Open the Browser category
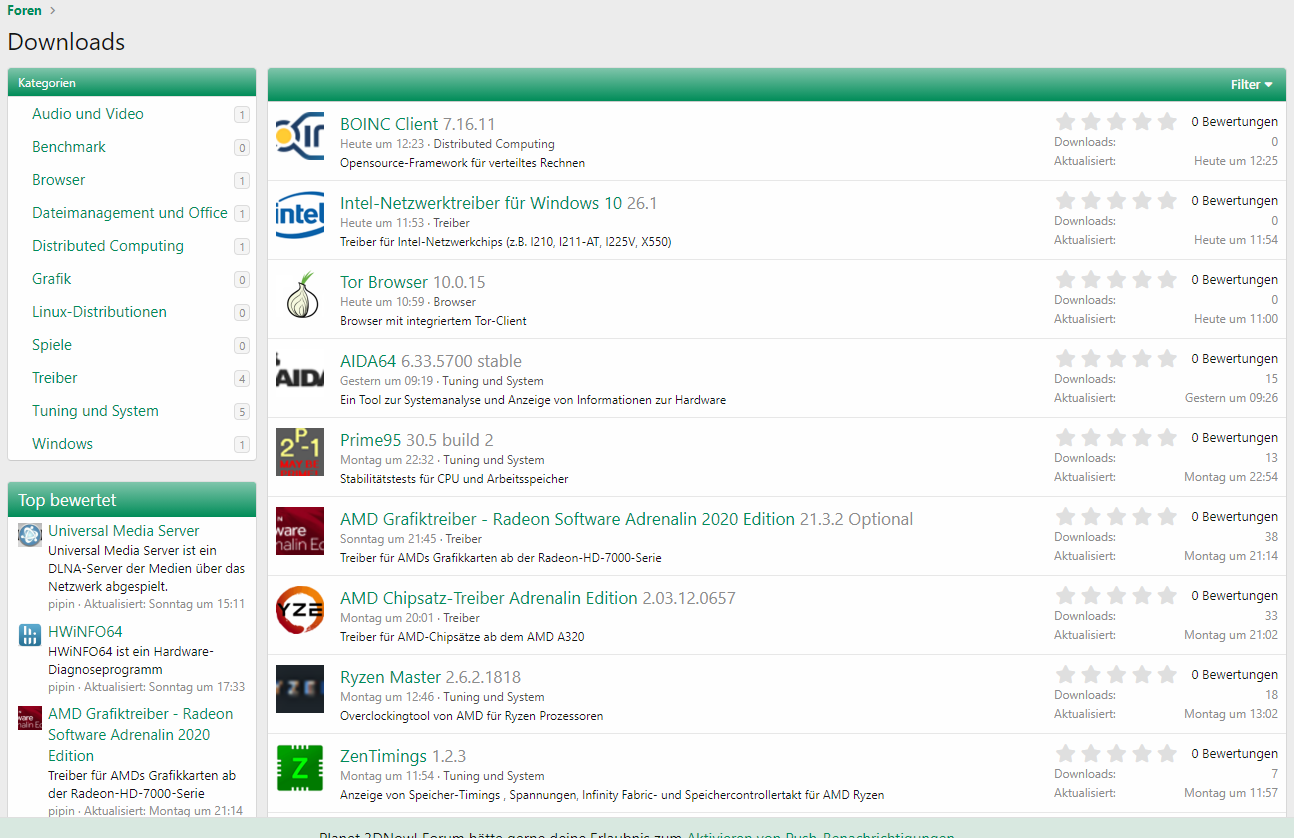Screen dimensions: 1294x838 [x=59, y=180]
